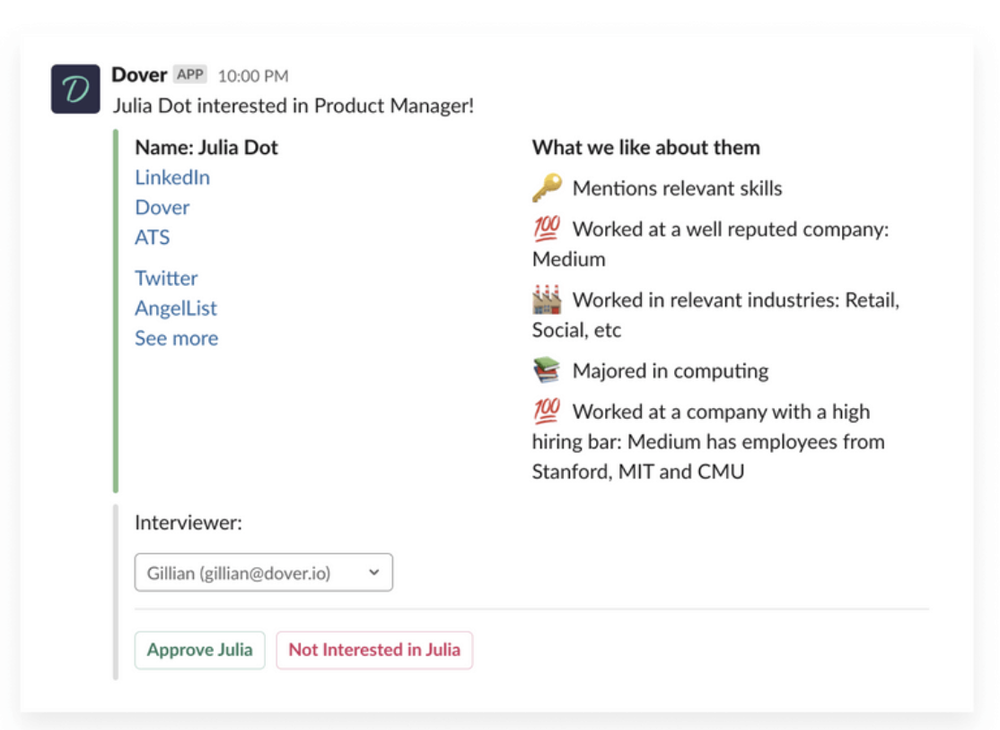This screenshot has width=1000, height=730.
Task: Click the factory emoji for relevant industries
Action: (547, 300)
